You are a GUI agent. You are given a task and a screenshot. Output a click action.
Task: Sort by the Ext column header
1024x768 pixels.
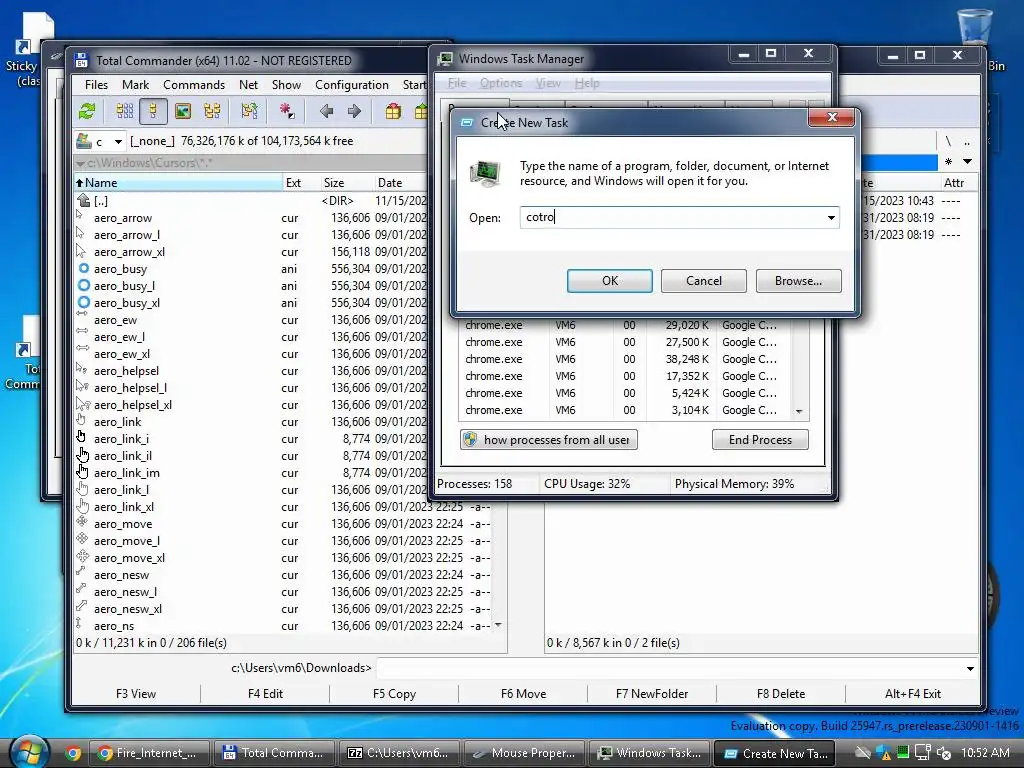coord(300,183)
